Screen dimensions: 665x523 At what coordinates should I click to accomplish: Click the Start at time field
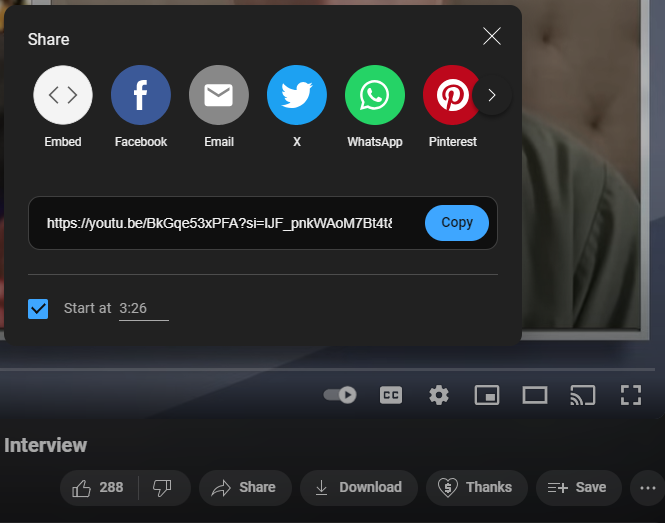click(143, 308)
